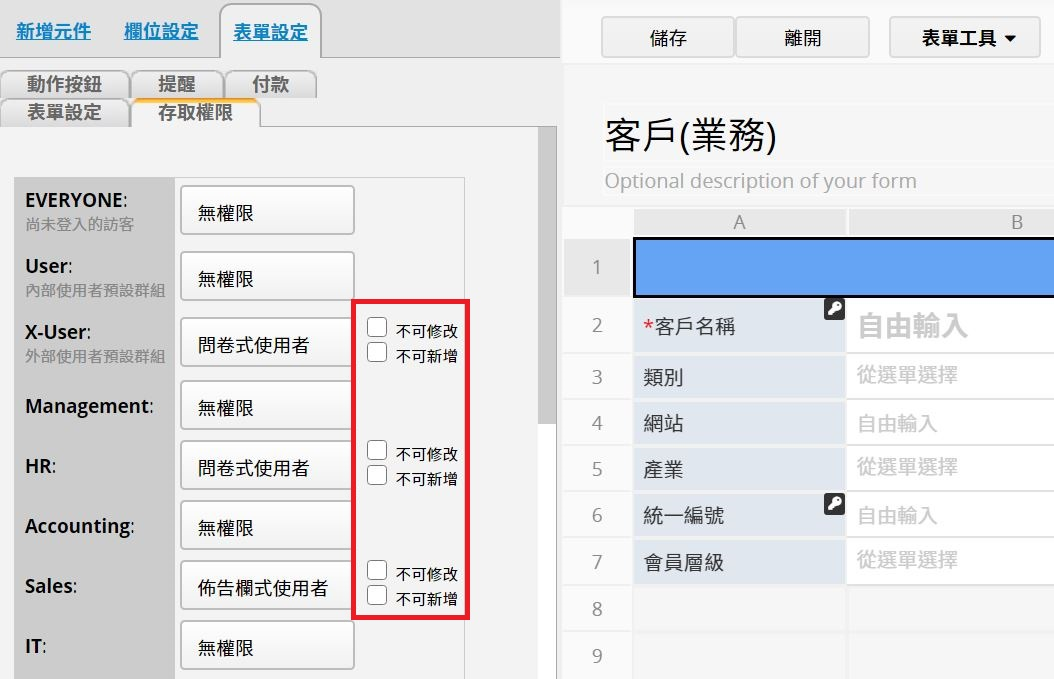The width and height of the screenshot is (1054, 679).
Task: Enable 不可修改 for Sales group
Action: coord(377,570)
